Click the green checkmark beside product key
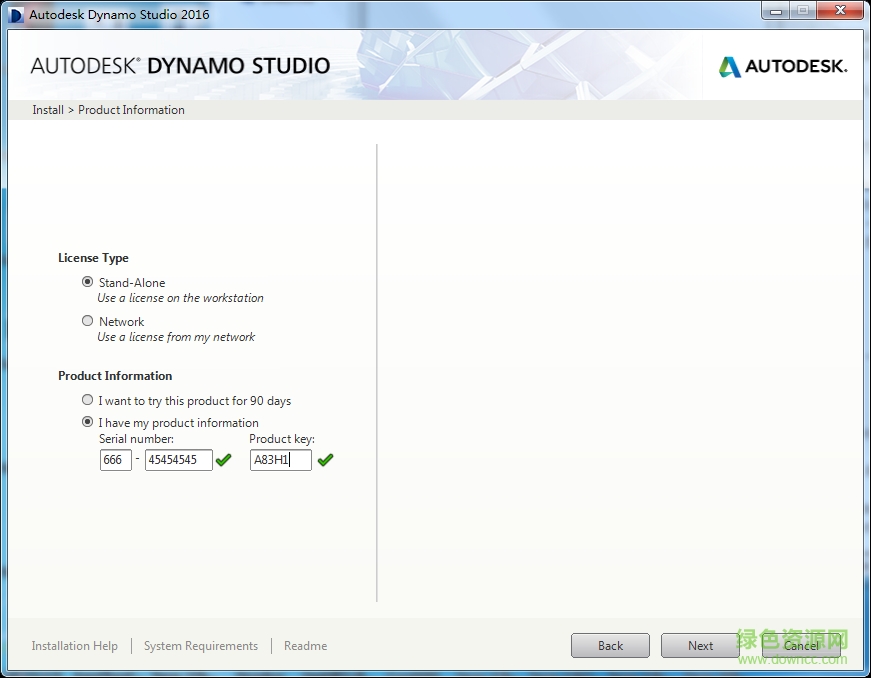 [x=325, y=460]
